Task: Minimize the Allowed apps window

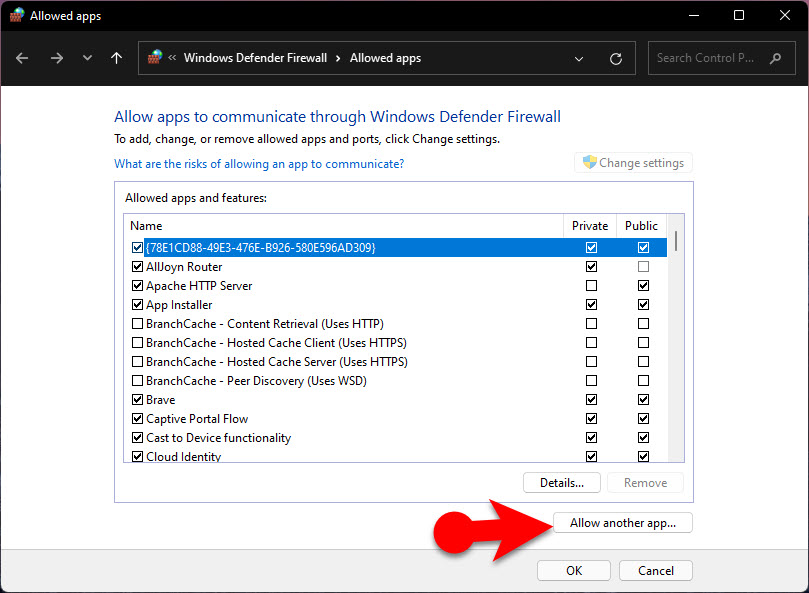Action: point(694,15)
